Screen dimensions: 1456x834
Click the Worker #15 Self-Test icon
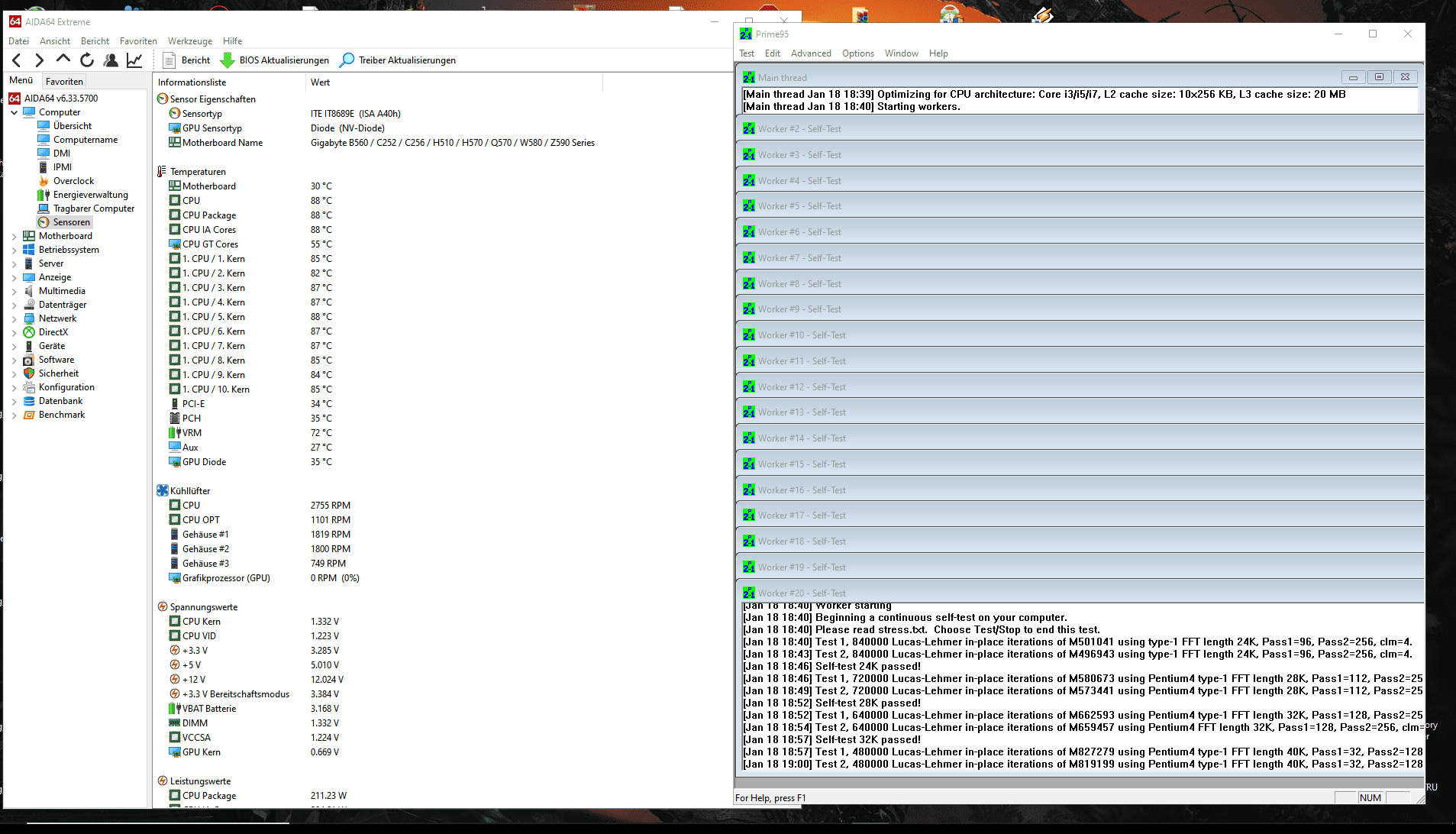pyautogui.click(x=749, y=464)
